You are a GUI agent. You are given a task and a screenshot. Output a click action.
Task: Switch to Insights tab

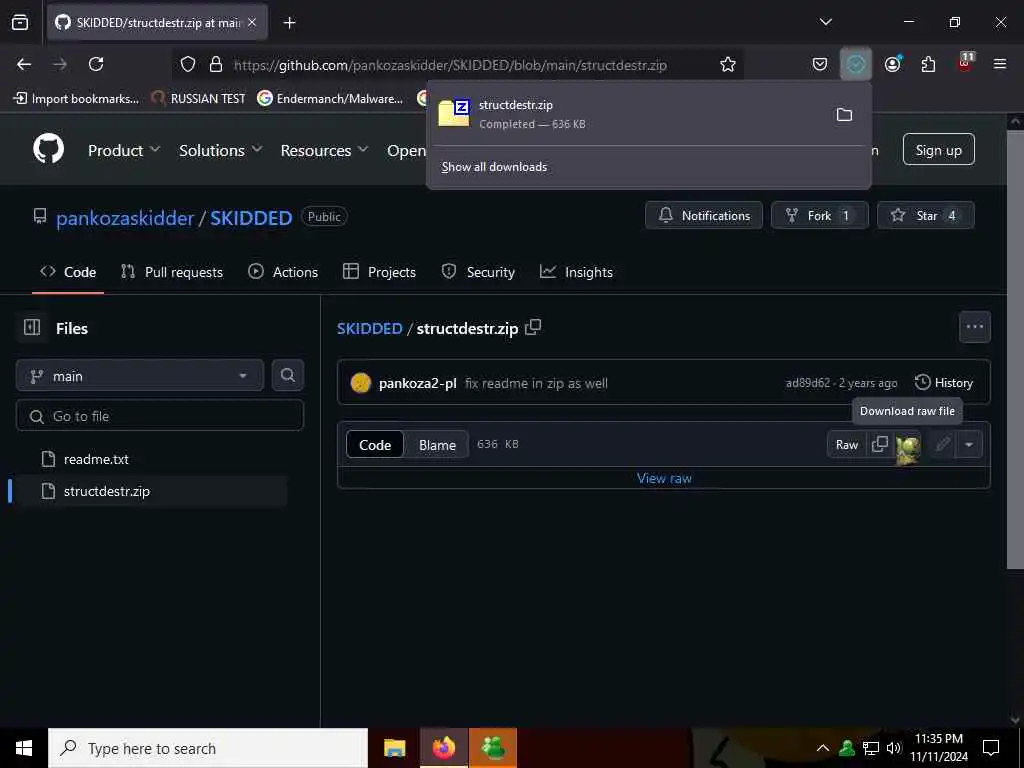point(576,272)
